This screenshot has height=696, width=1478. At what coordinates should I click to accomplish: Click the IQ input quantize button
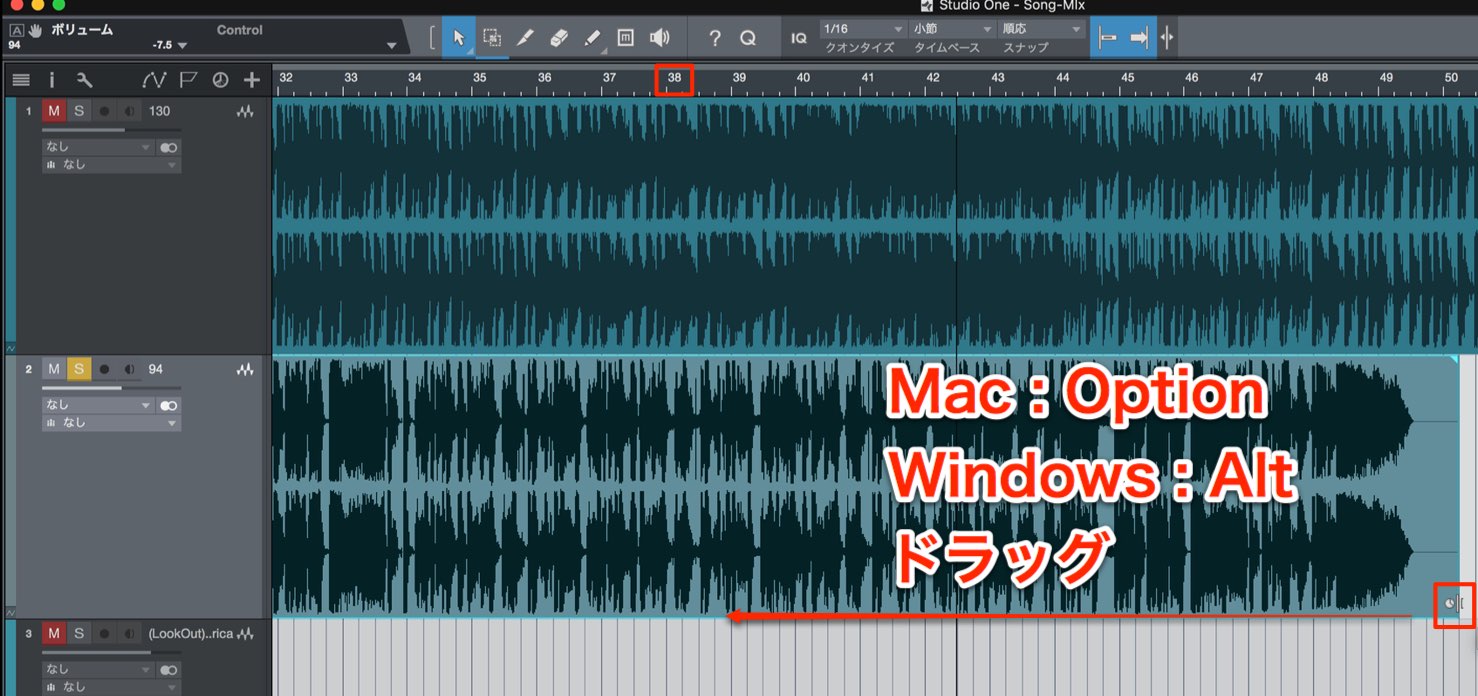799,38
